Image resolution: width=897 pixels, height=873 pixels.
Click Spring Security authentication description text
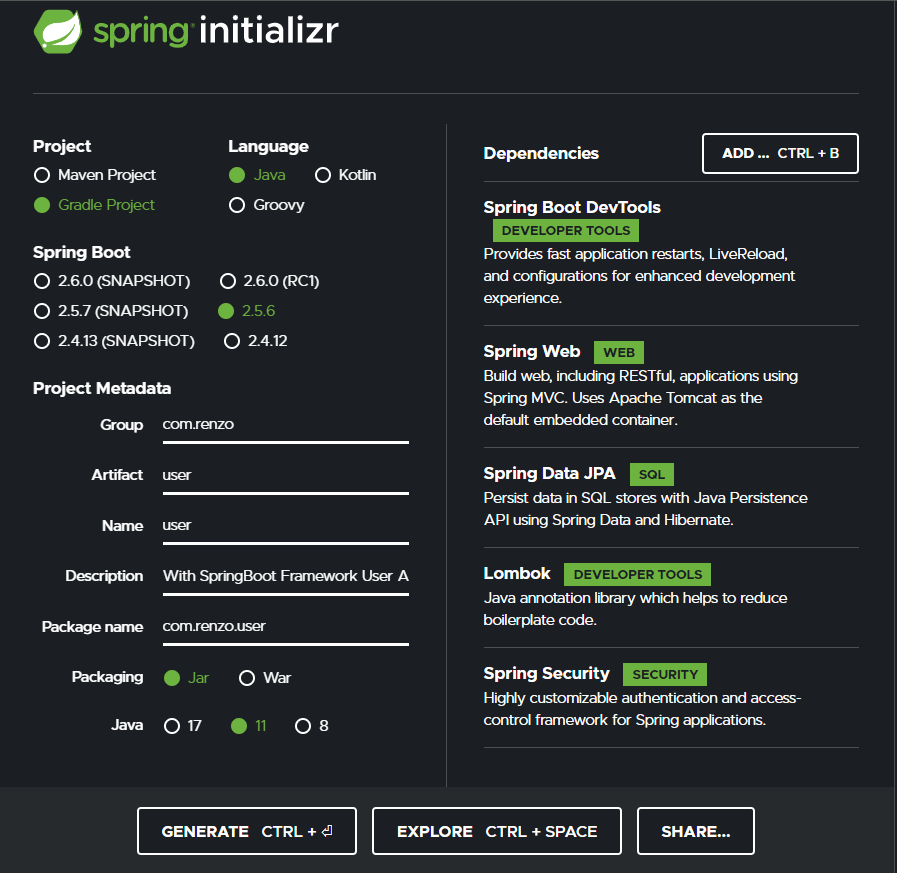pos(642,709)
